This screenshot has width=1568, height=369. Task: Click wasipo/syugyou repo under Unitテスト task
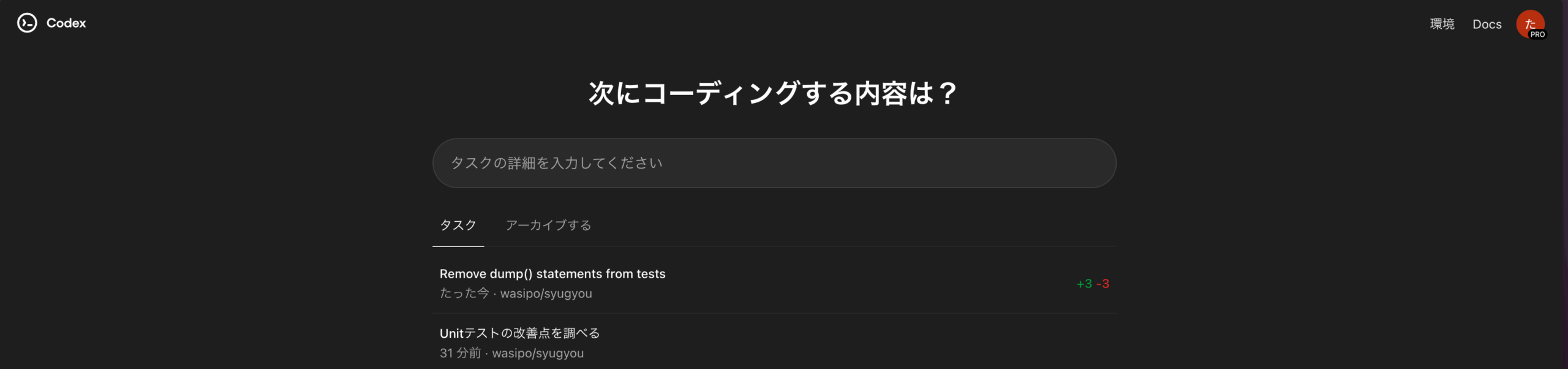pos(538,353)
